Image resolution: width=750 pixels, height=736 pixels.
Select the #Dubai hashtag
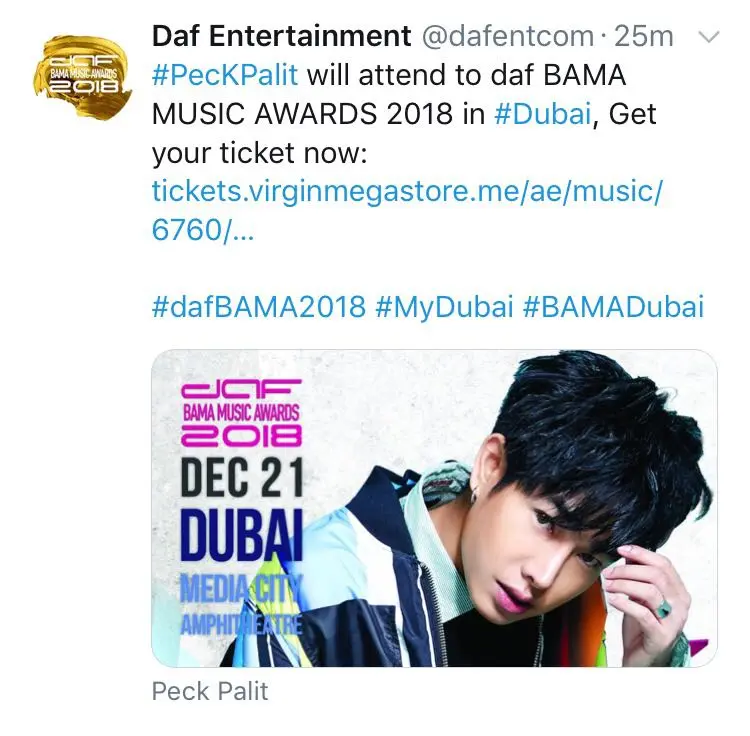[542, 114]
